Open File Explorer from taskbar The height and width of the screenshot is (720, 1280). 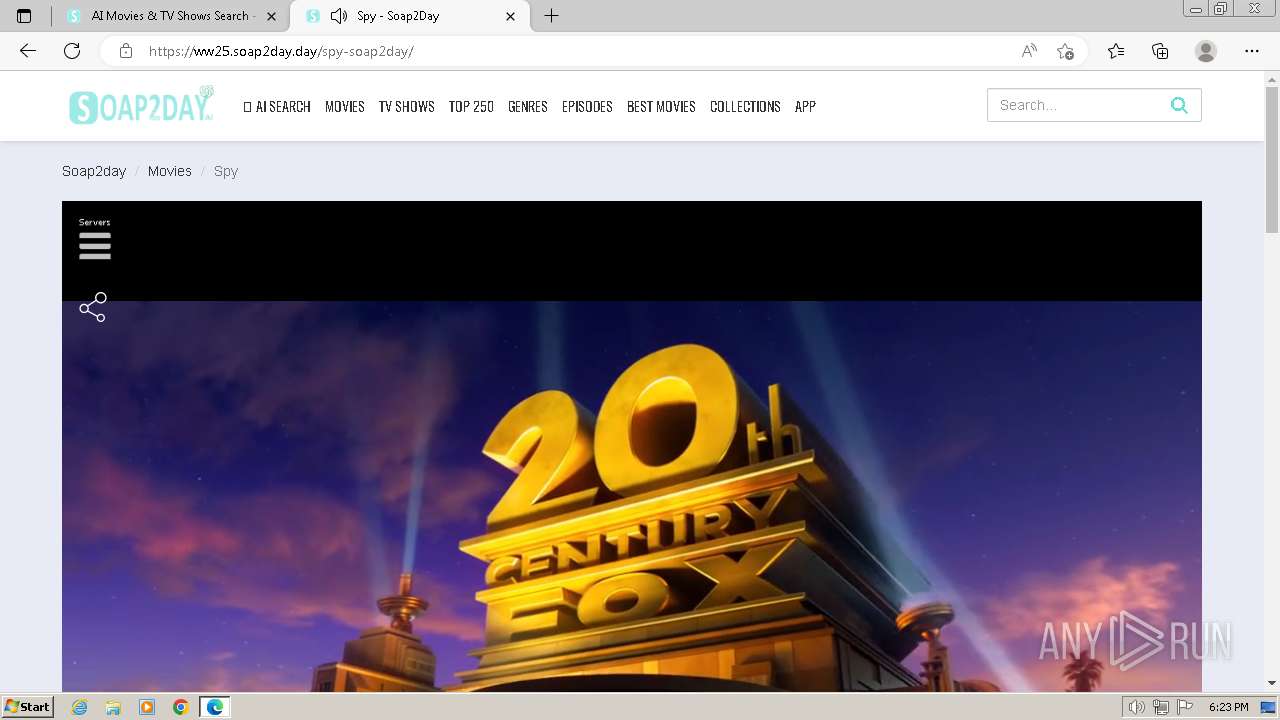coord(113,707)
